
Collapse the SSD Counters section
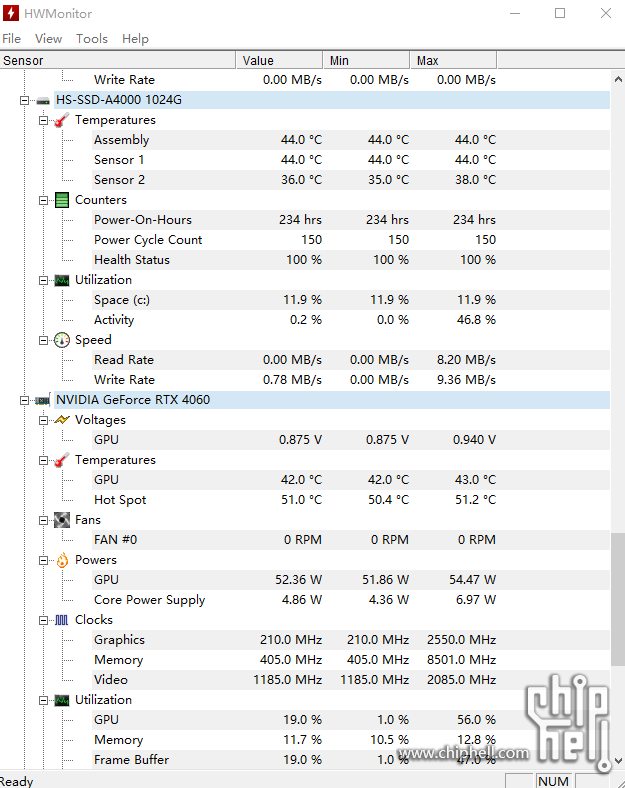(43, 201)
